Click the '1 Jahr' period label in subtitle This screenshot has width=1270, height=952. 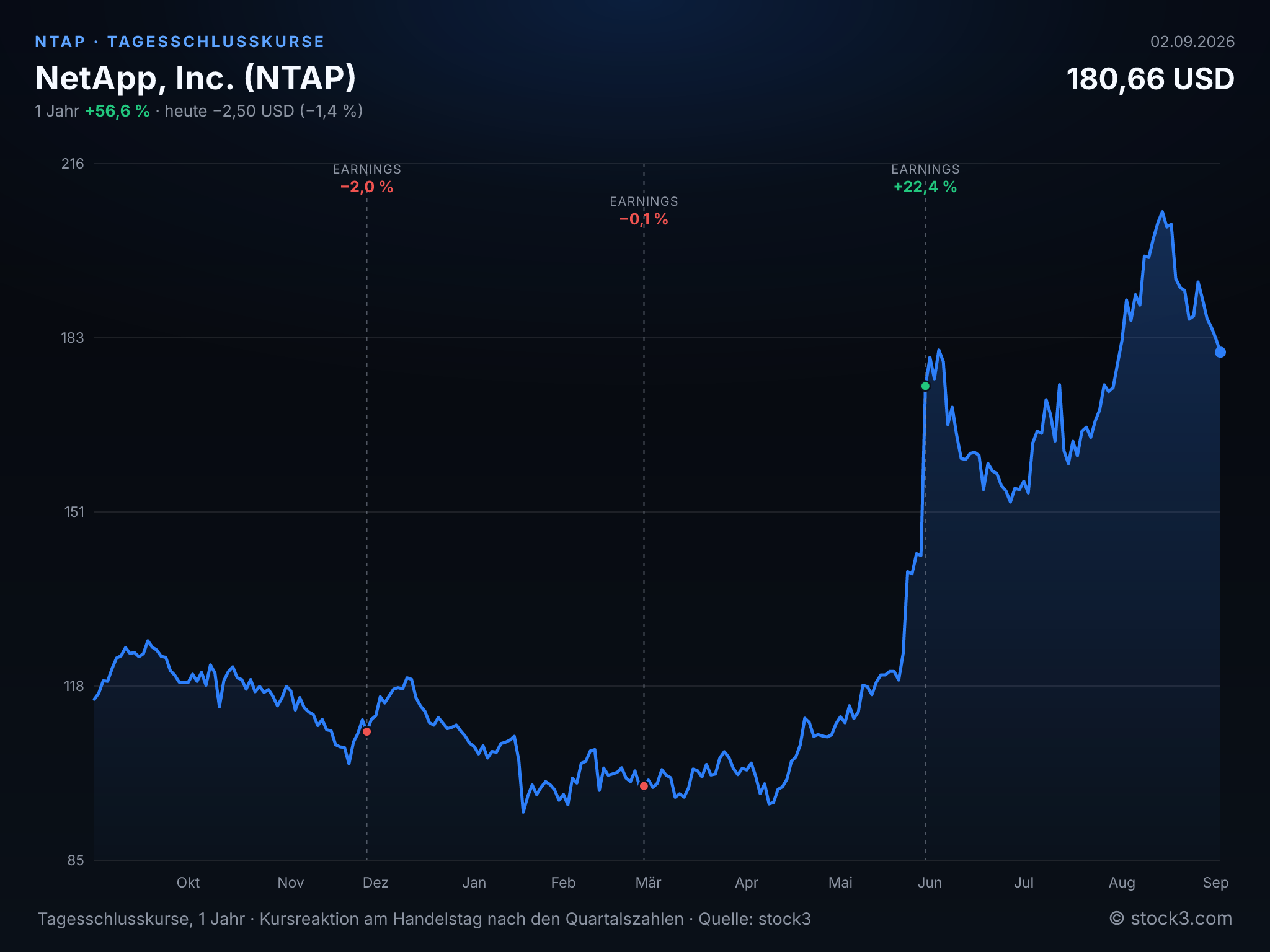point(57,111)
